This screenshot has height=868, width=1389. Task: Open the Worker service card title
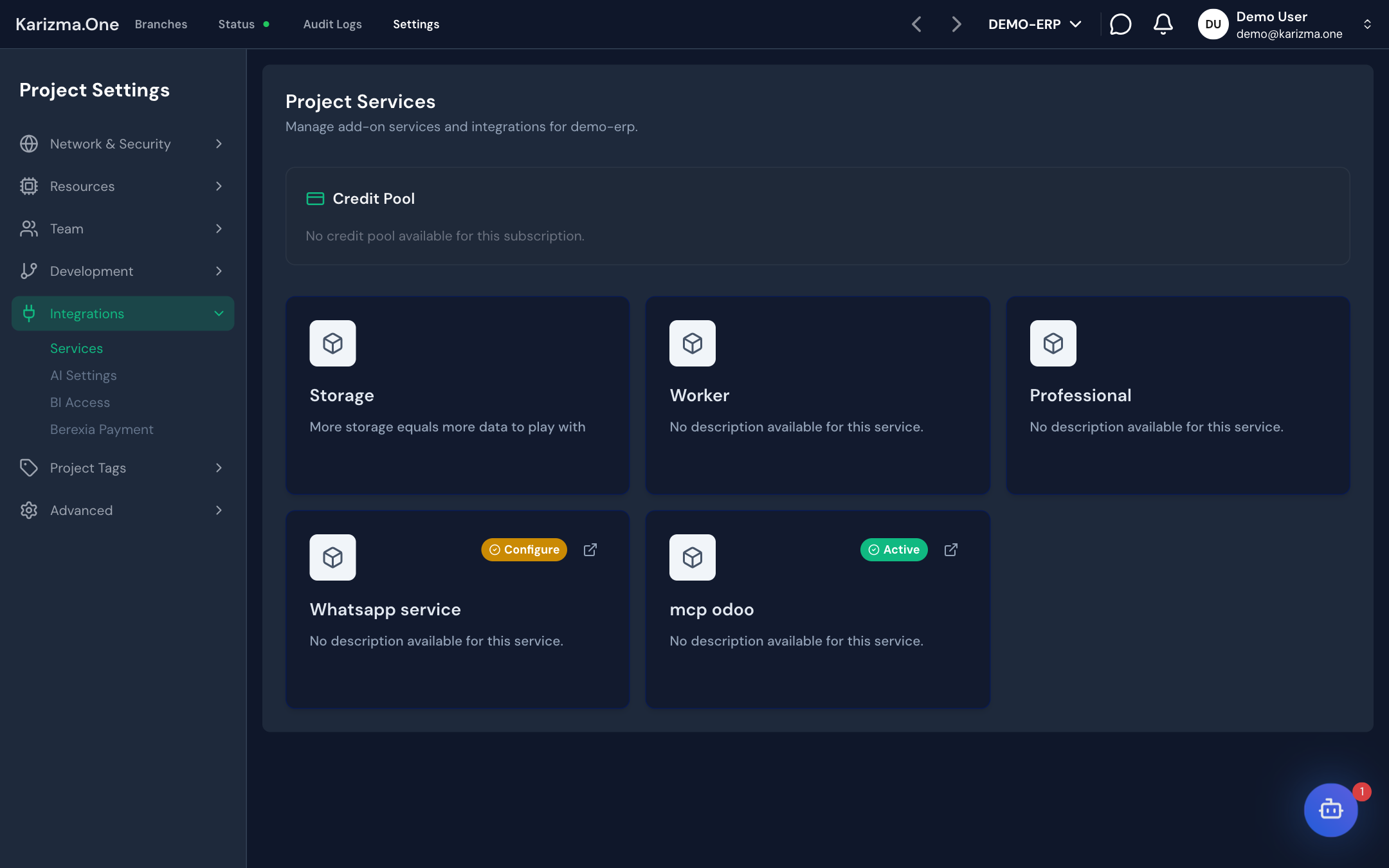(x=700, y=395)
